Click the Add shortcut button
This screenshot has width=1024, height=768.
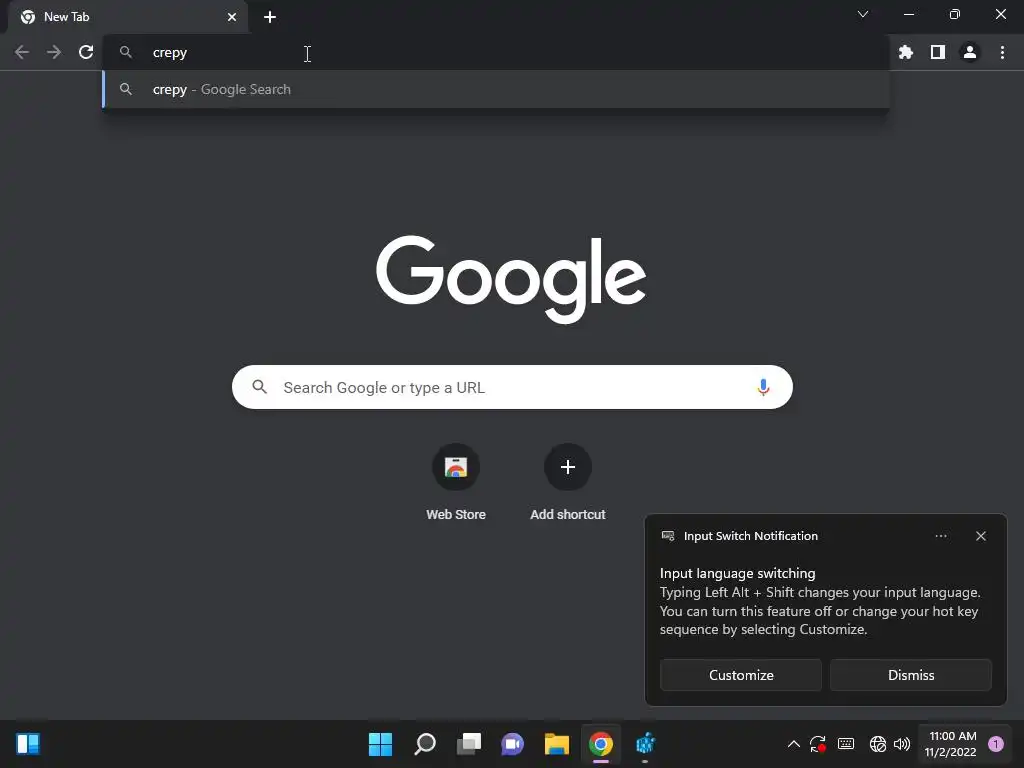568,482
